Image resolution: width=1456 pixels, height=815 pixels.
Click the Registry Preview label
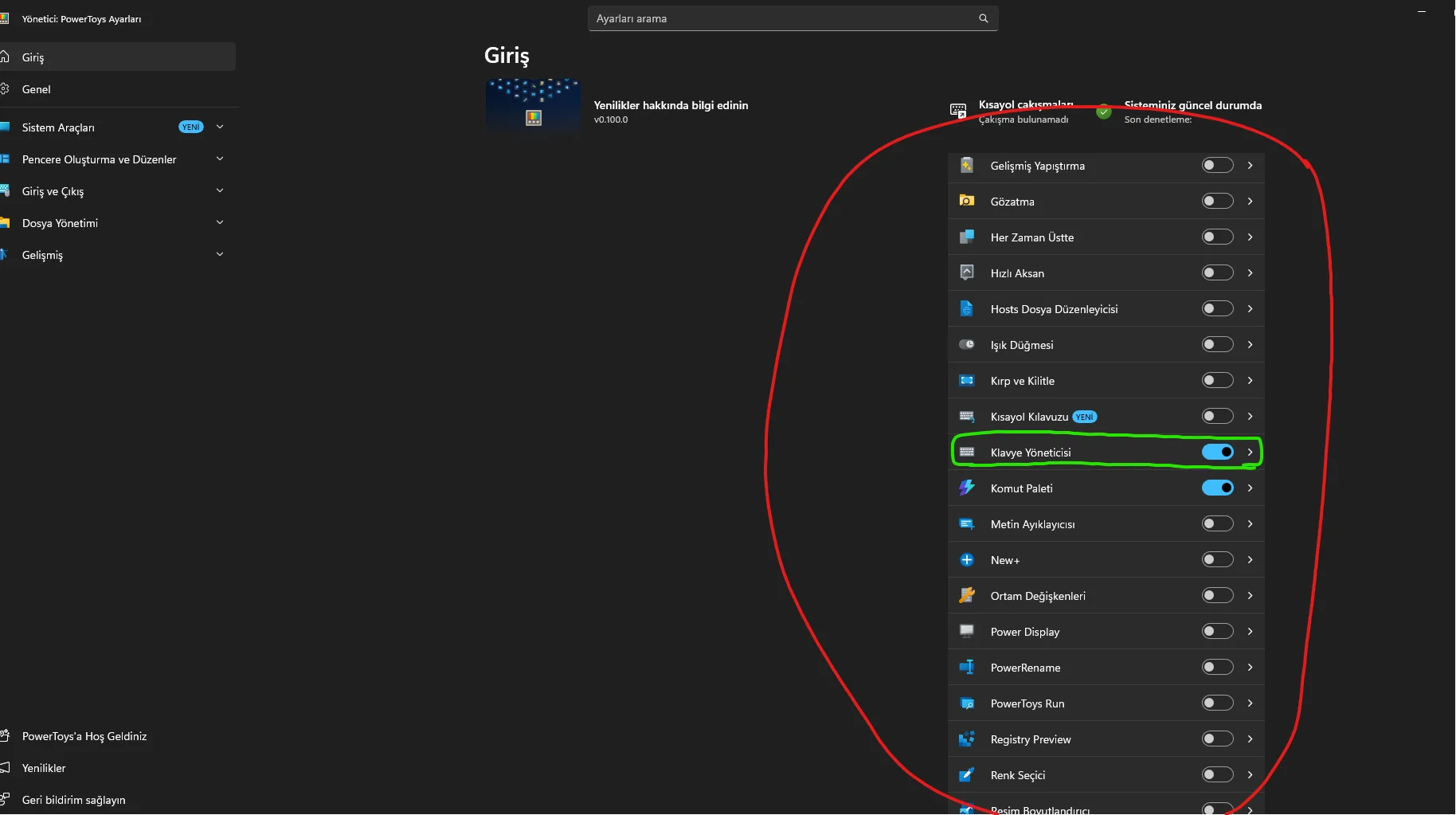(x=1031, y=739)
